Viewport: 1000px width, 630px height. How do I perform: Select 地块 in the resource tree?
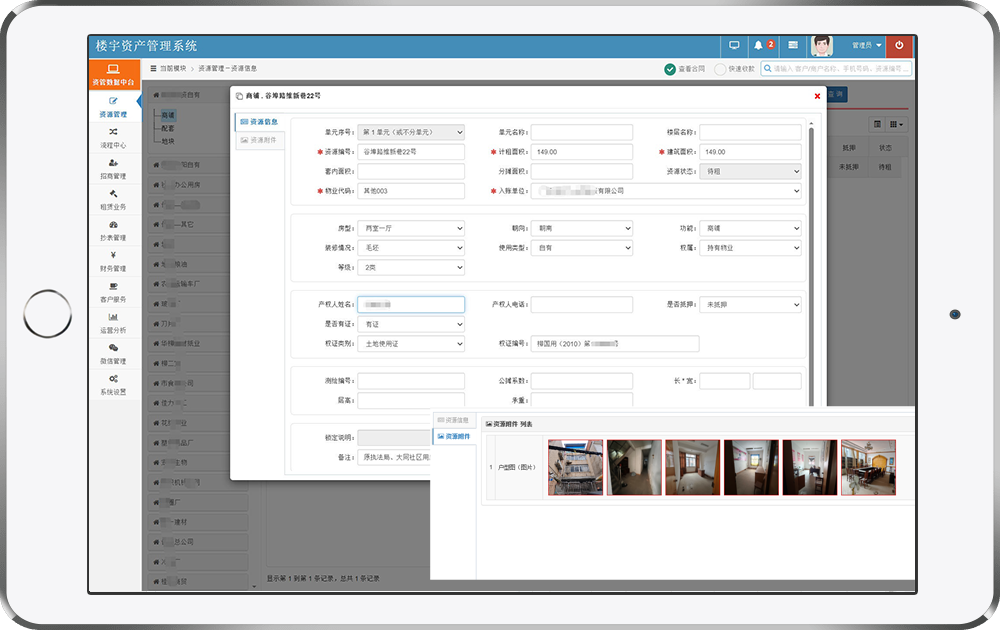(168, 141)
